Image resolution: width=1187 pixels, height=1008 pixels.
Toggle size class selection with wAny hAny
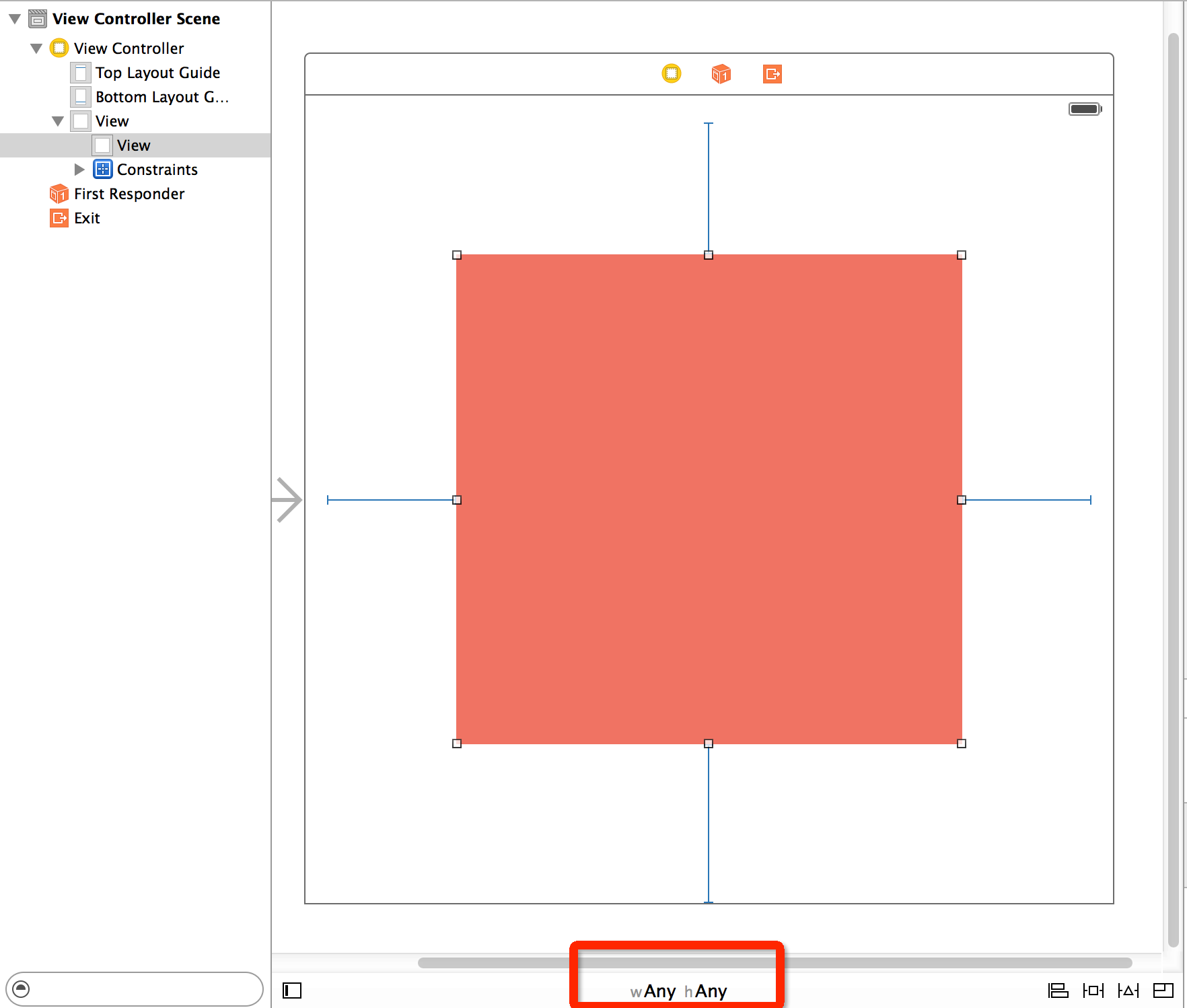[678, 990]
